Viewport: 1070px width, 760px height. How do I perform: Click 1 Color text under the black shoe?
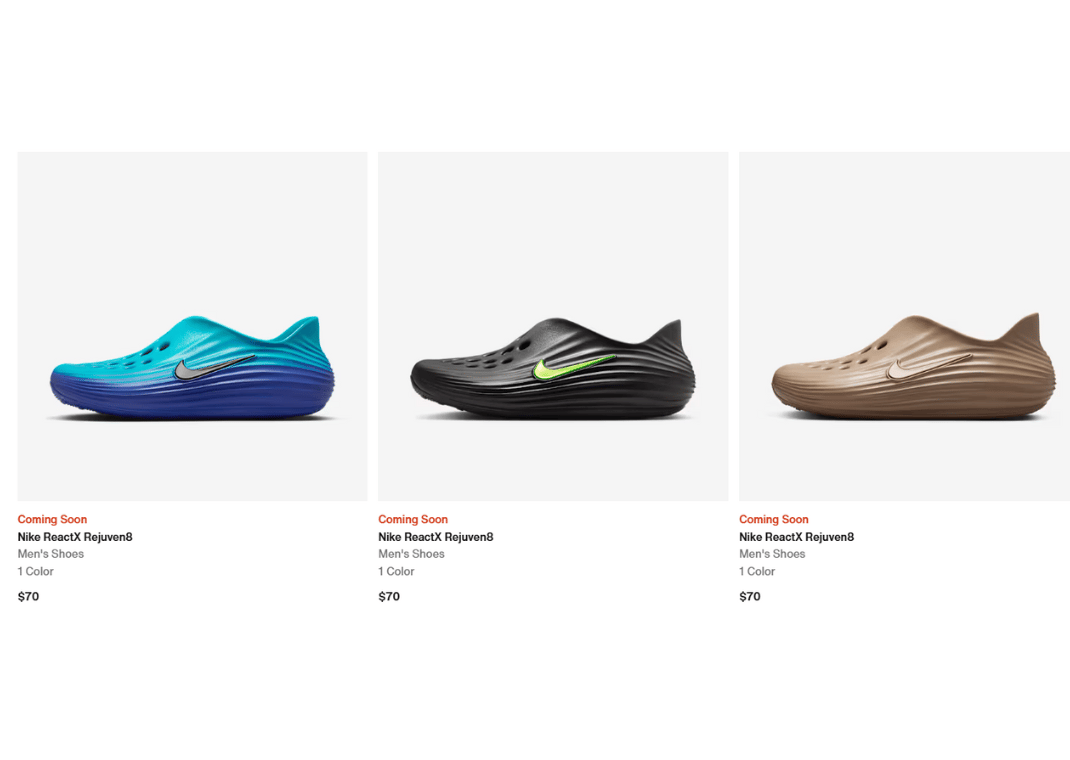pyautogui.click(x=396, y=572)
